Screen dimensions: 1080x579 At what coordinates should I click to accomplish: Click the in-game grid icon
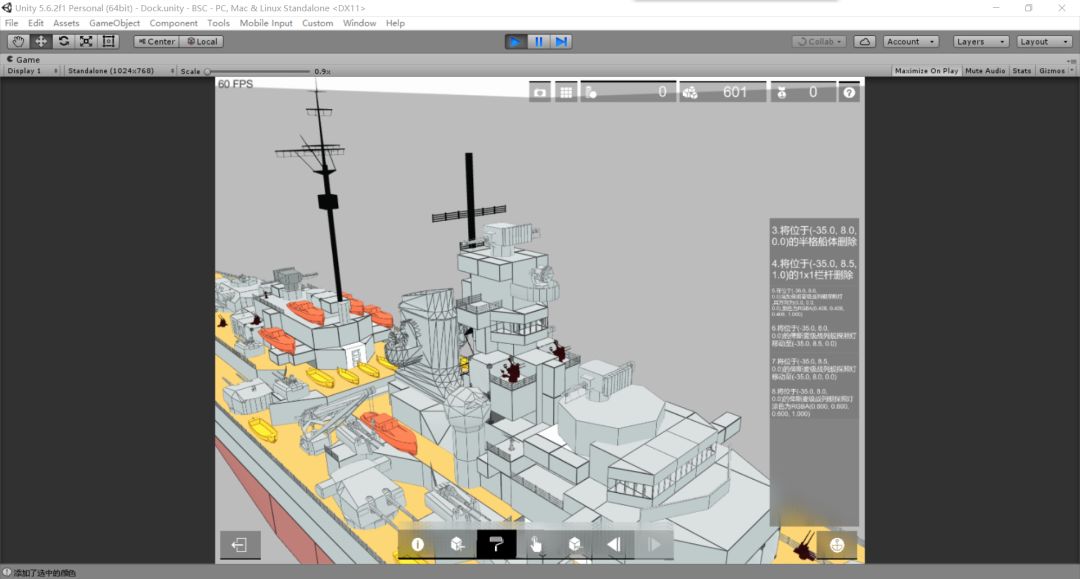[566, 92]
